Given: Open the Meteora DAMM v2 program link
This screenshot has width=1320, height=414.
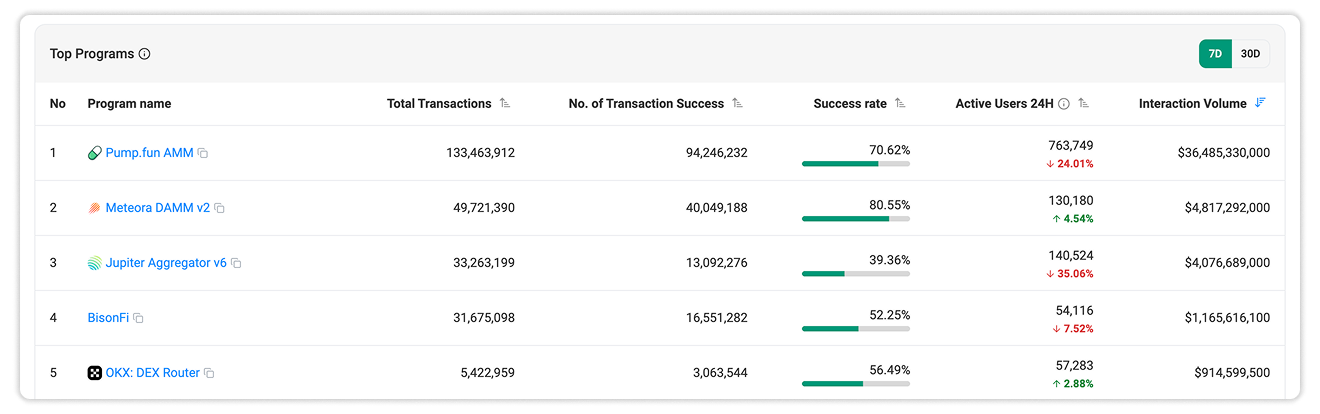Looking at the screenshot, I should (x=158, y=208).
